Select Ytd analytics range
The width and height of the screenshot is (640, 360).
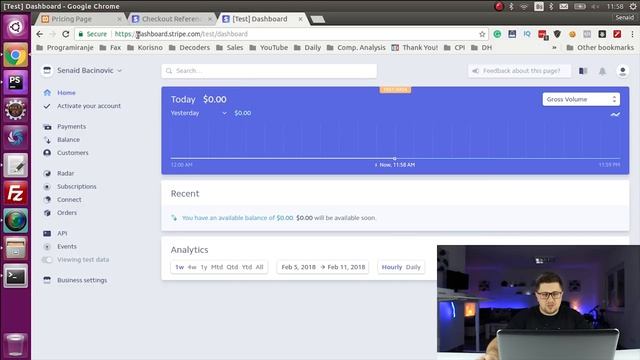(247, 267)
